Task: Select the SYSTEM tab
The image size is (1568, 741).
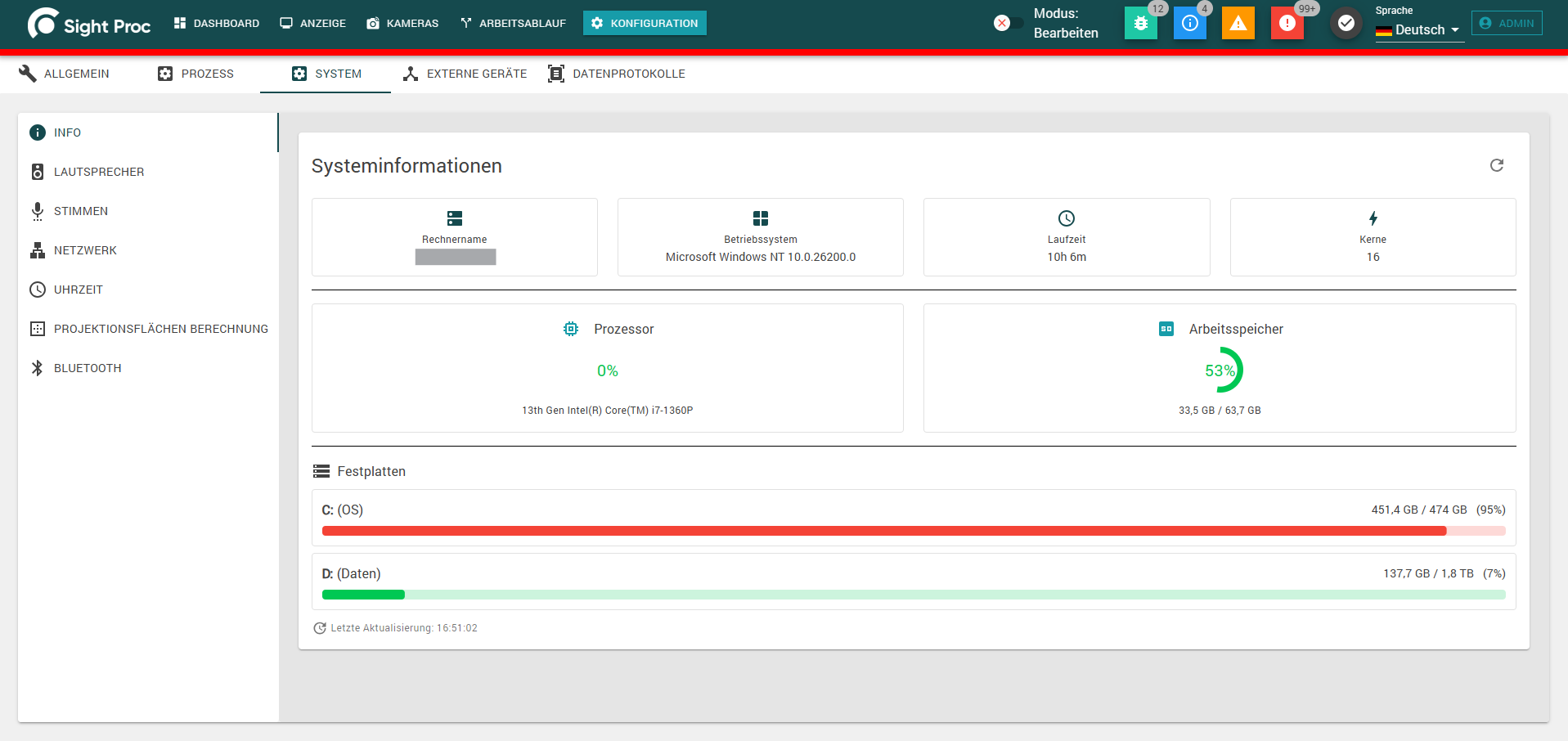Action: (x=326, y=74)
